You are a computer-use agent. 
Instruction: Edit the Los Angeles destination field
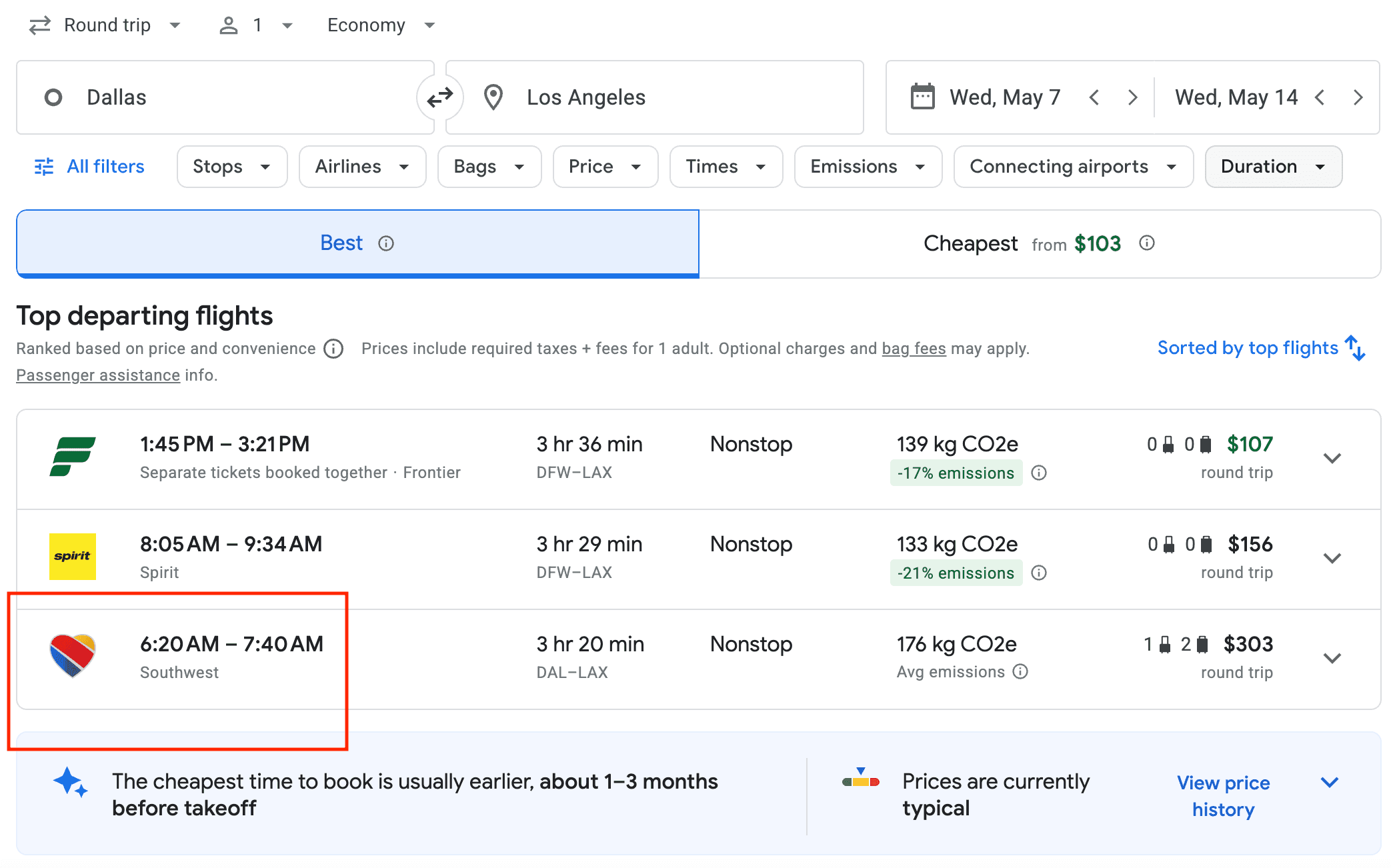pyautogui.click(x=655, y=97)
